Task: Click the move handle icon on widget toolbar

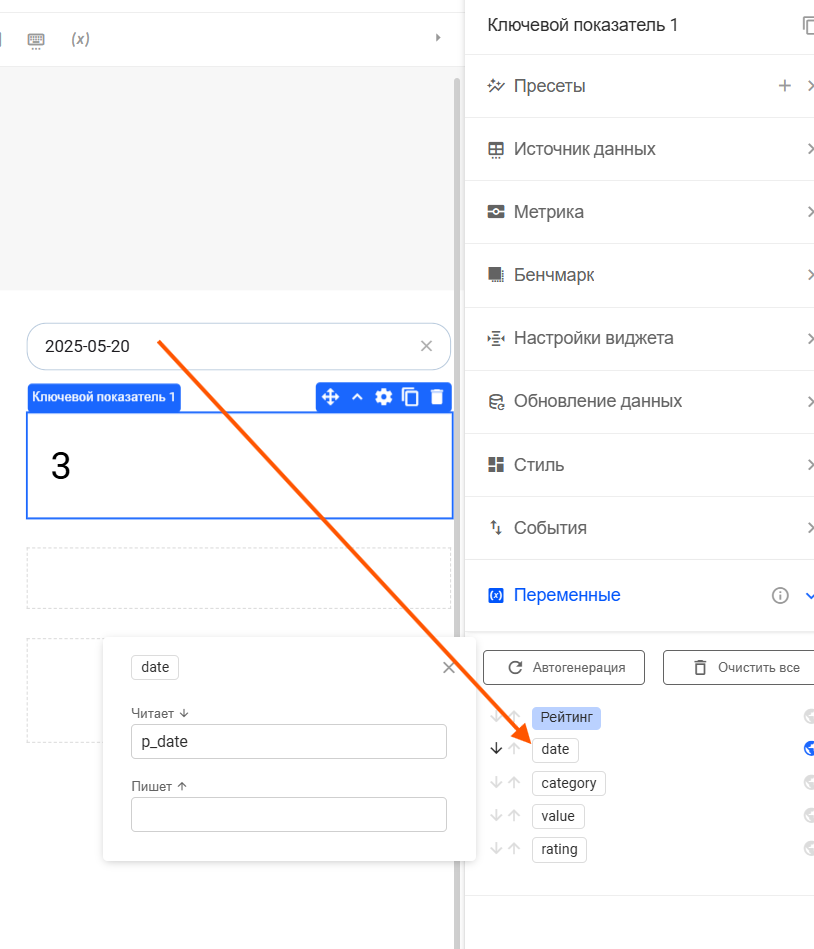Action: 331,397
